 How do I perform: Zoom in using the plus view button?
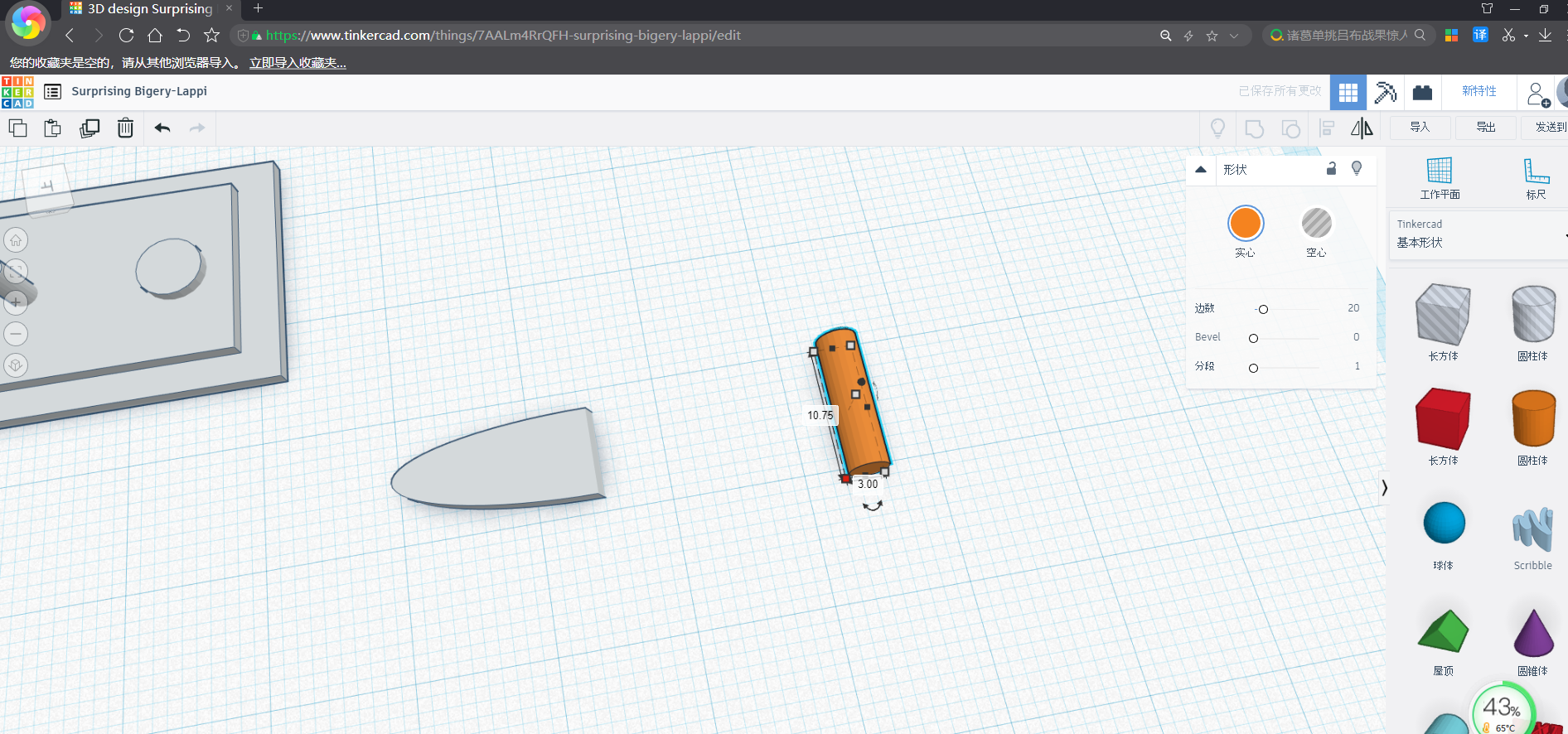coord(16,302)
